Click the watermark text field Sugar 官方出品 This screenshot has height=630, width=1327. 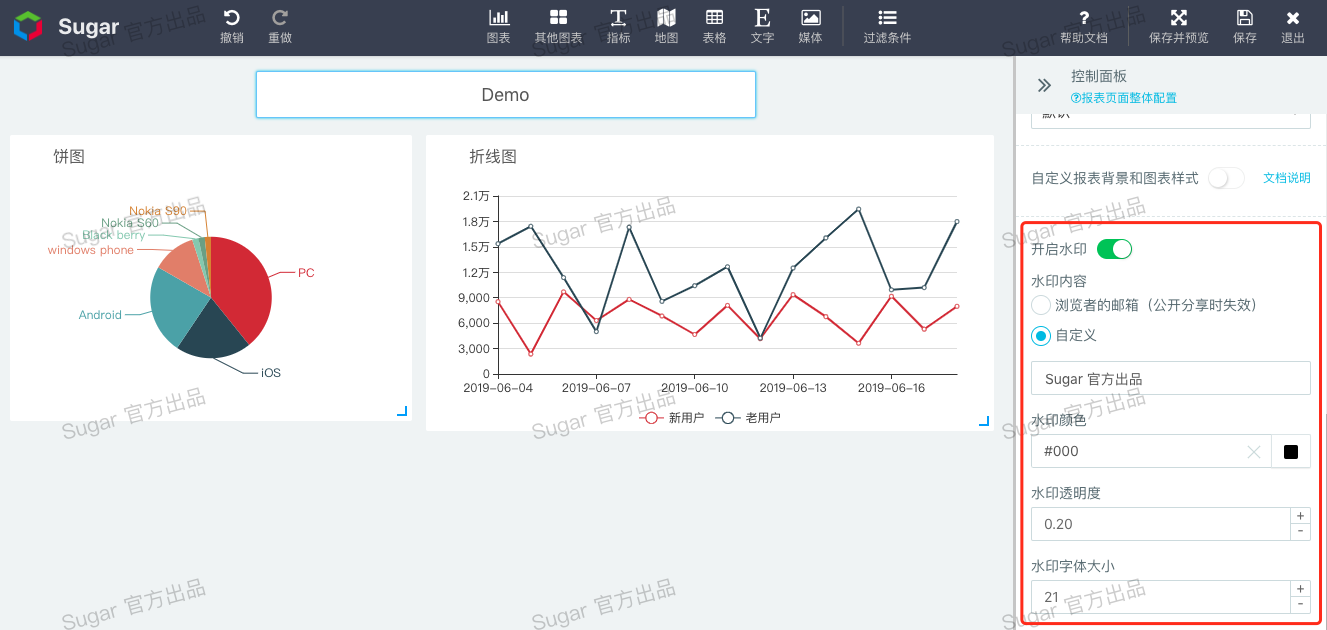pos(1170,378)
